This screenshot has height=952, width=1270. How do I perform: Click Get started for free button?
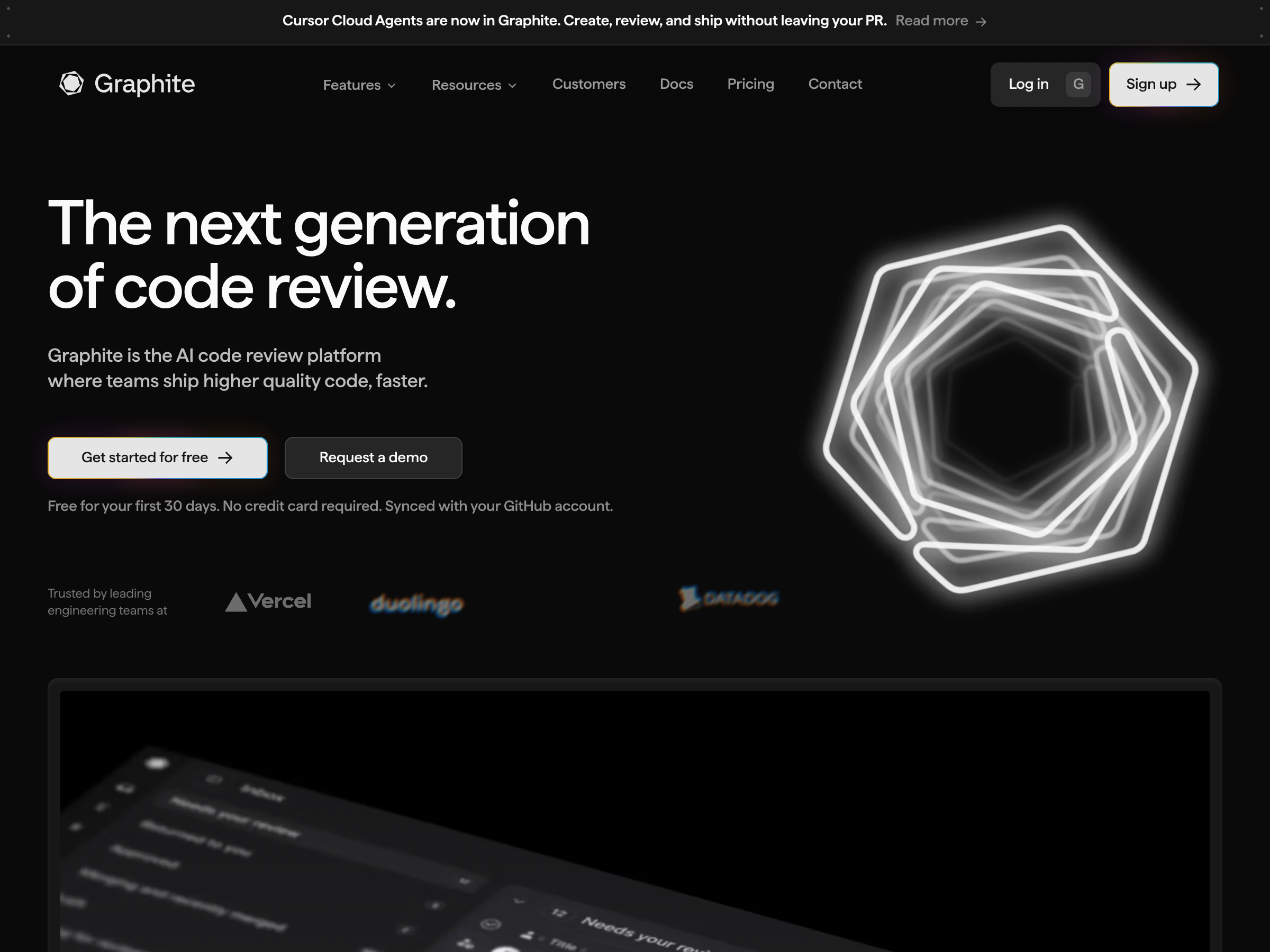pos(157,458)
